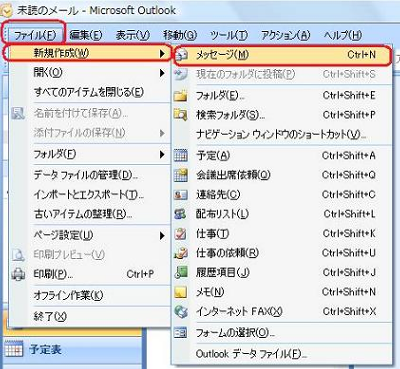Choose すべてのアイテムを閉じる(E)
The height and width of the screenshot is (369, 400).
[x=89, y=92]
